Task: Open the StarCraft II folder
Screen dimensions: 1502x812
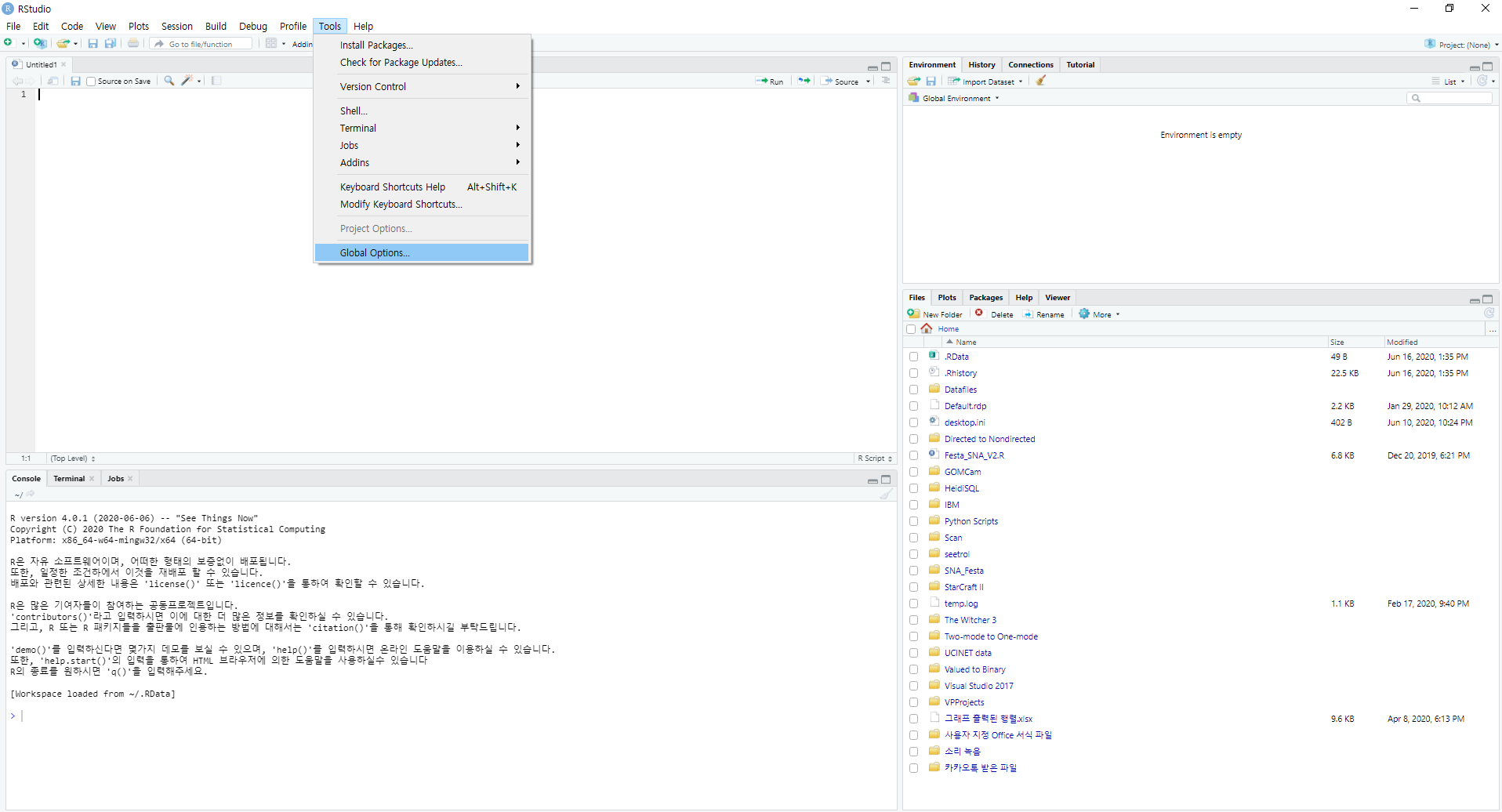Action: [963, 587]
